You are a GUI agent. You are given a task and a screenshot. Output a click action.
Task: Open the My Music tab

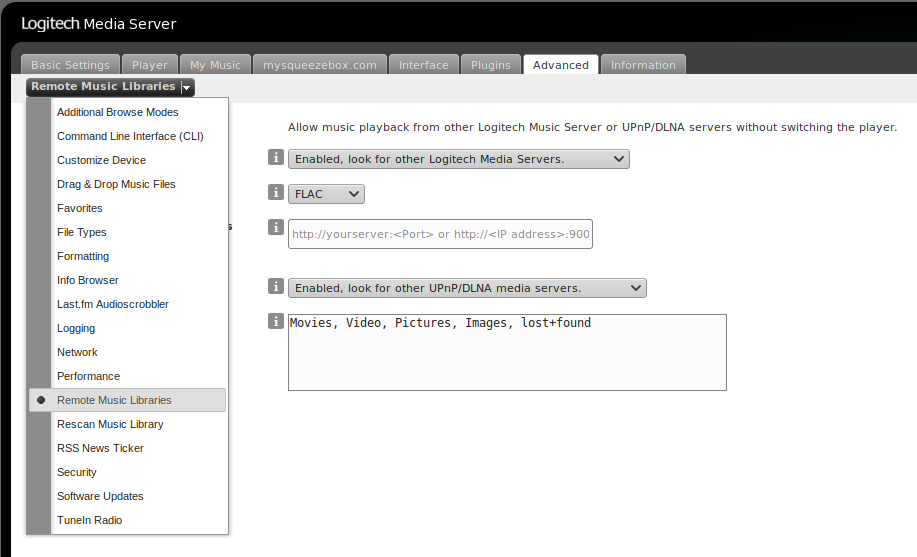[215, 65]
